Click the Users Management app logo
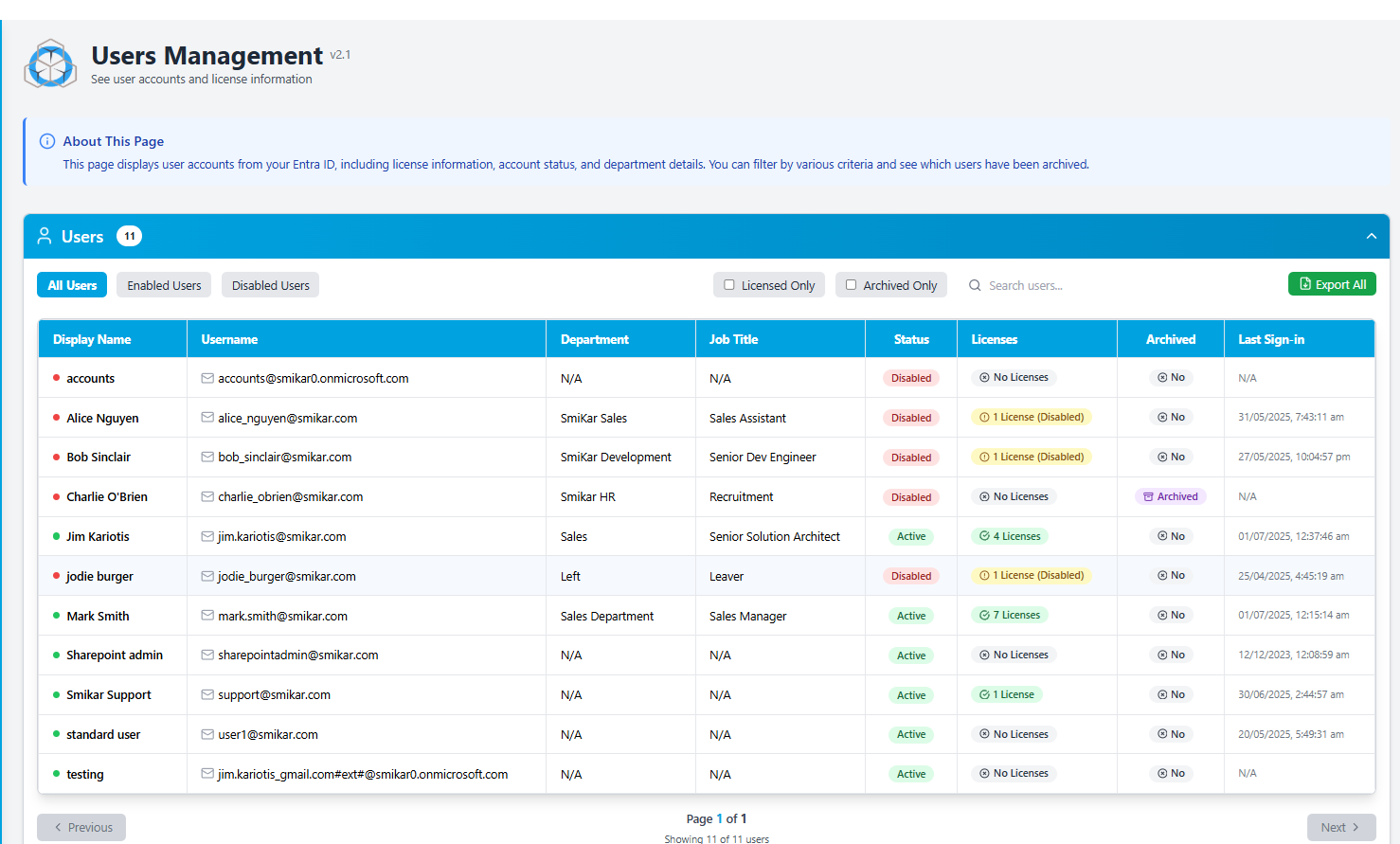This screenshot has width=1400, height=844. (50, 64)
